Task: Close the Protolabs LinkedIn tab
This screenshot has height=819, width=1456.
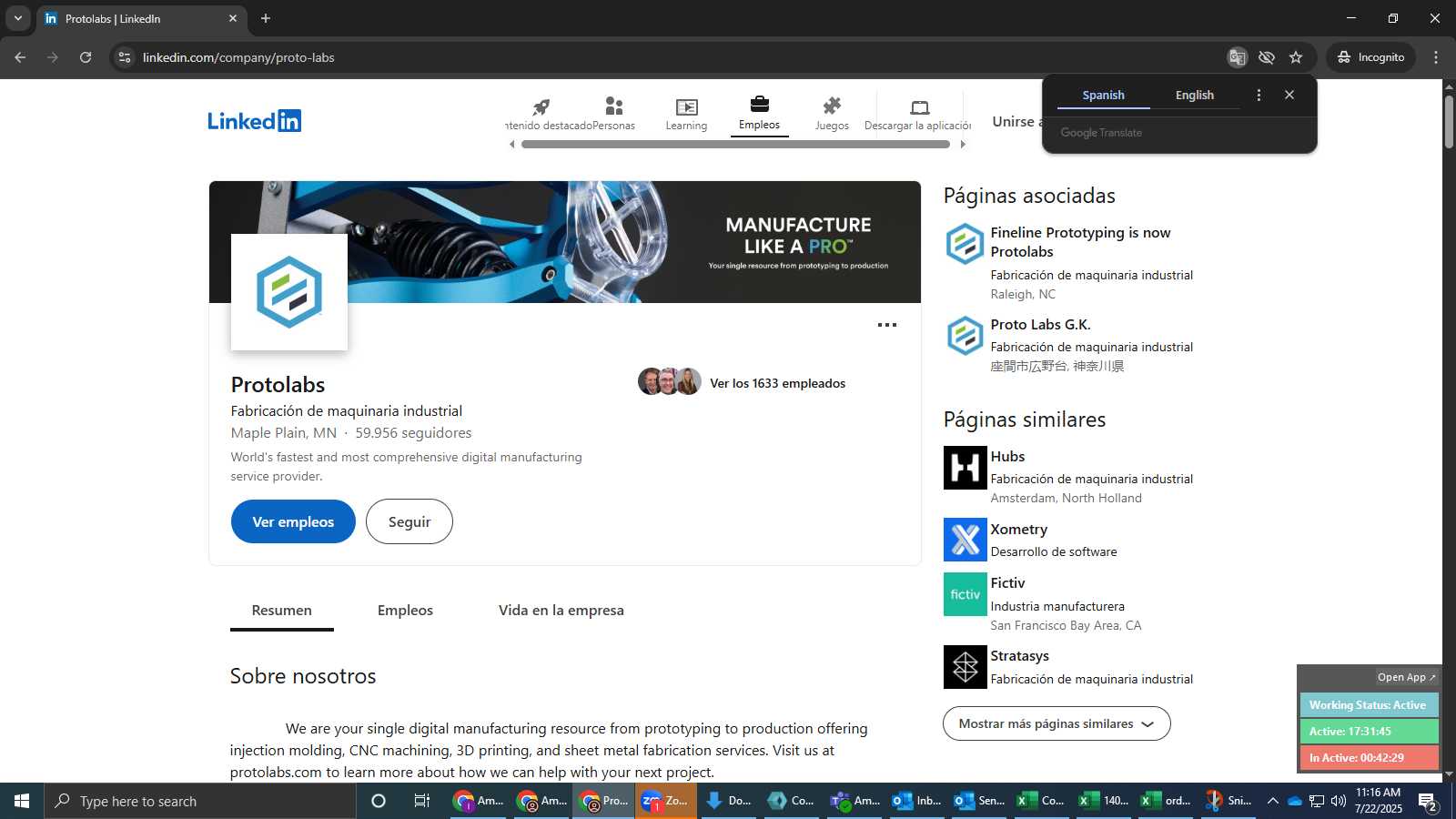Action: tap(233, 18)
